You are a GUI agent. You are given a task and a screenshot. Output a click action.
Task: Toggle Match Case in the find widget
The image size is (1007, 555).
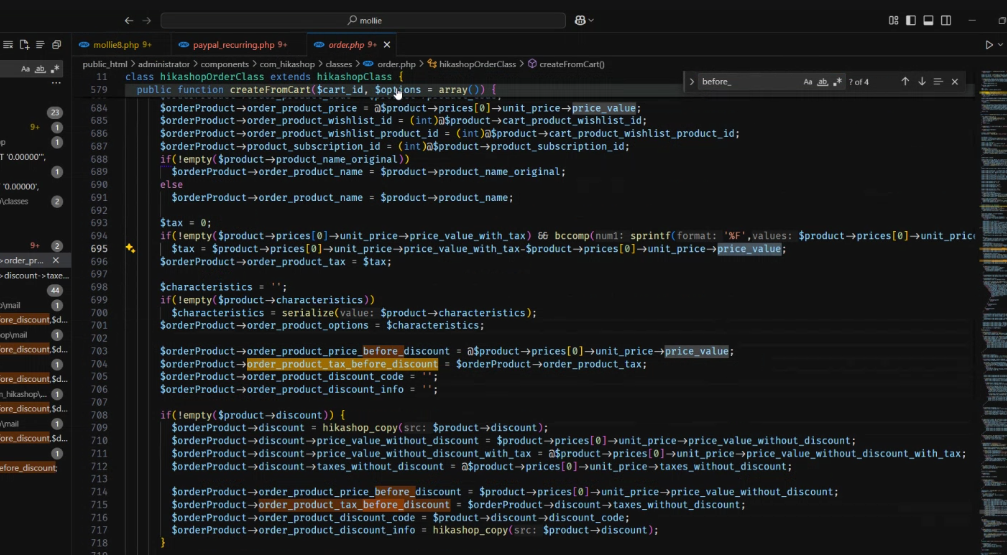coord(808,82)
